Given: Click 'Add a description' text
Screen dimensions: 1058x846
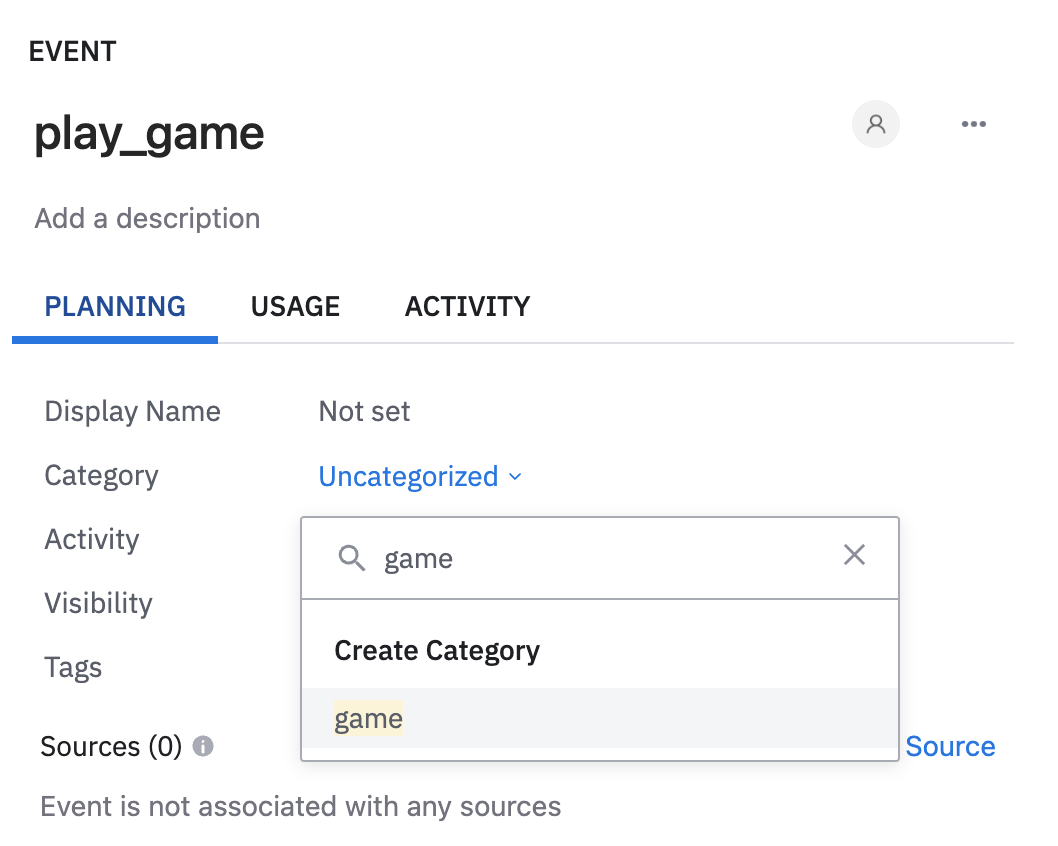Looking at the screenshot, I should [147, 218].
